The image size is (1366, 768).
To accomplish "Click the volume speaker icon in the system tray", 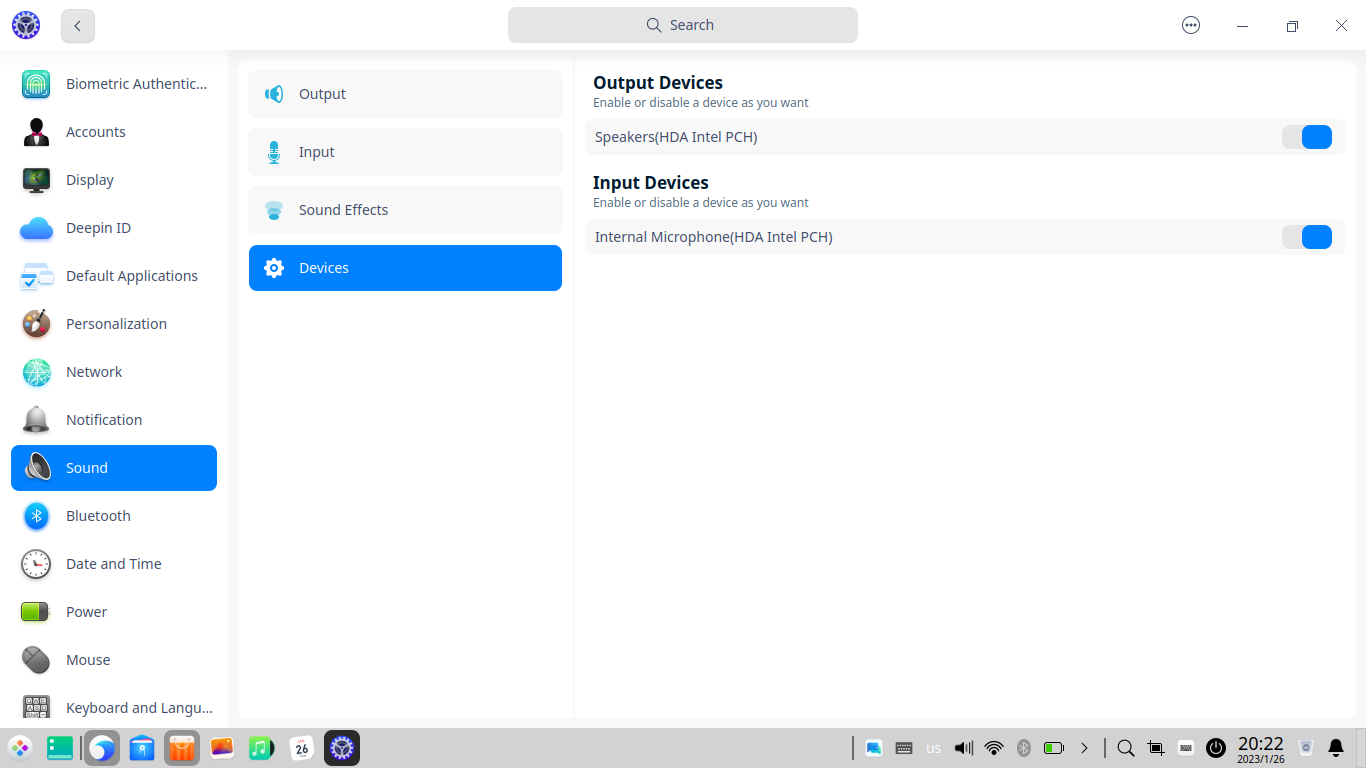I will (x=964, y=748).
